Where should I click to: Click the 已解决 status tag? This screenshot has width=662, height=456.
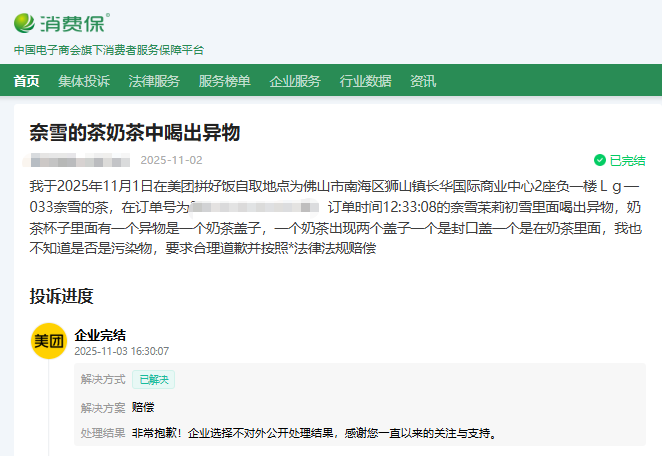[x=154, y=379]
